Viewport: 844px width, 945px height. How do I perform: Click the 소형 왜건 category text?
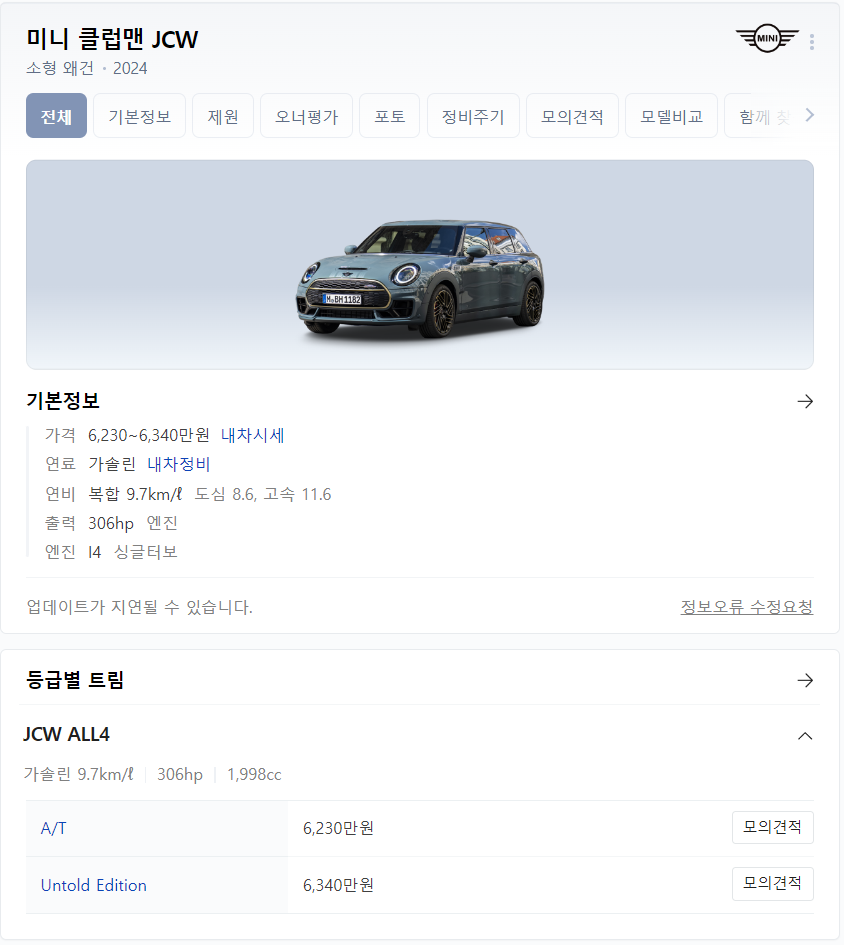tap(60, 68)
